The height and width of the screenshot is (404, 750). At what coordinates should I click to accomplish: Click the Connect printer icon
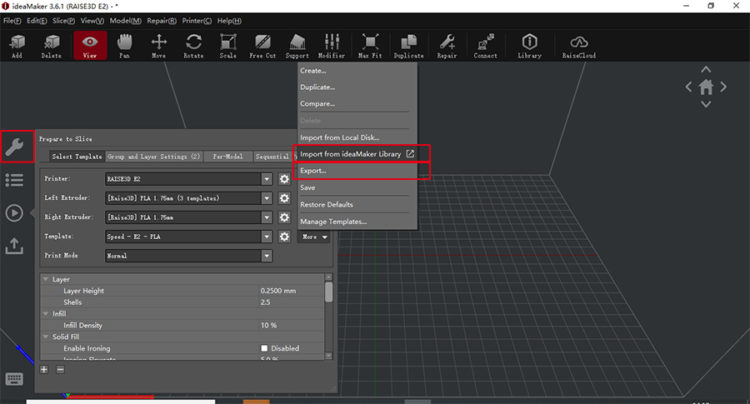coord(485,46)
